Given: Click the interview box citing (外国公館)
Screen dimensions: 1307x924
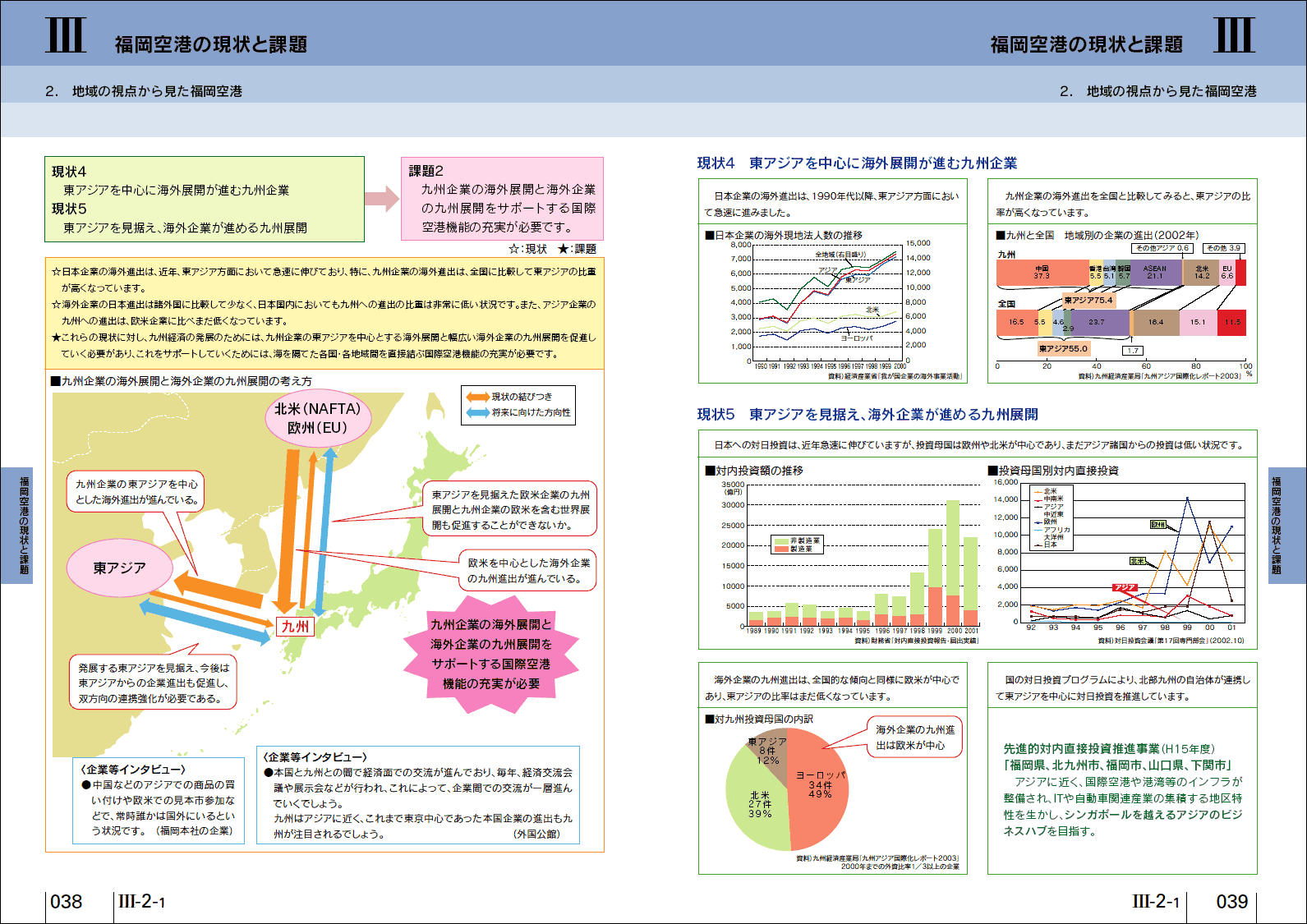Looking at the screenshot, I should tap(418, 795).
